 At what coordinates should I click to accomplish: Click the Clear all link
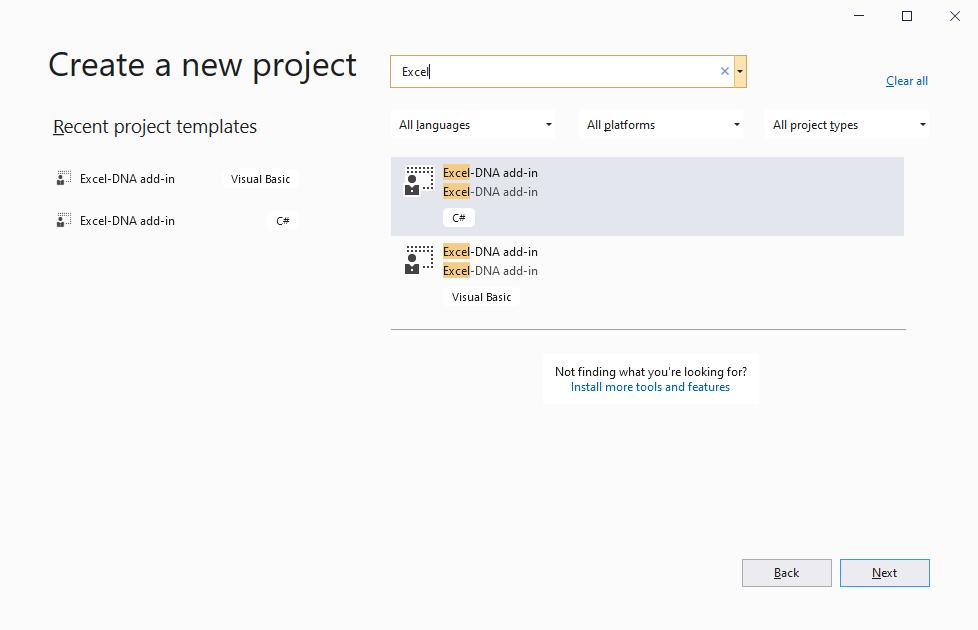[x=906, y=81]
